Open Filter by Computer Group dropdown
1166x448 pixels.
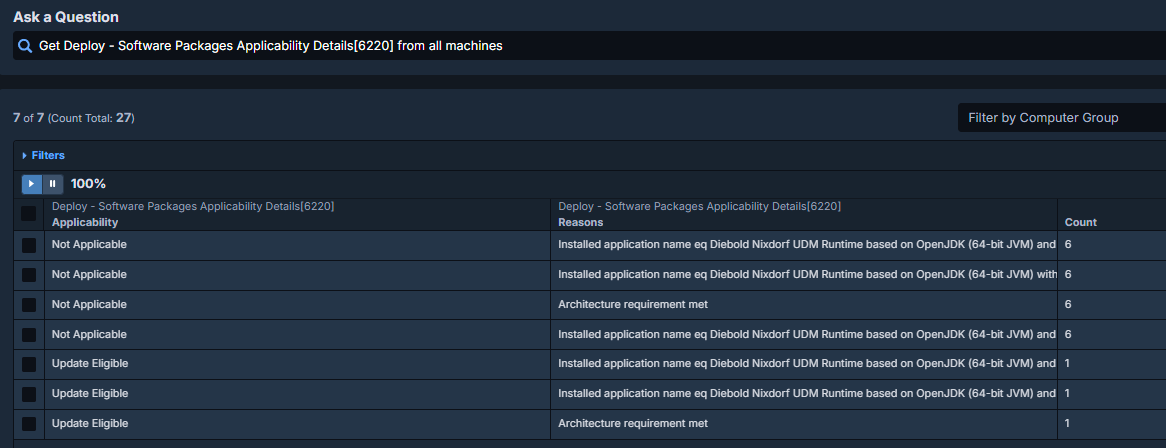(1060, 118)
